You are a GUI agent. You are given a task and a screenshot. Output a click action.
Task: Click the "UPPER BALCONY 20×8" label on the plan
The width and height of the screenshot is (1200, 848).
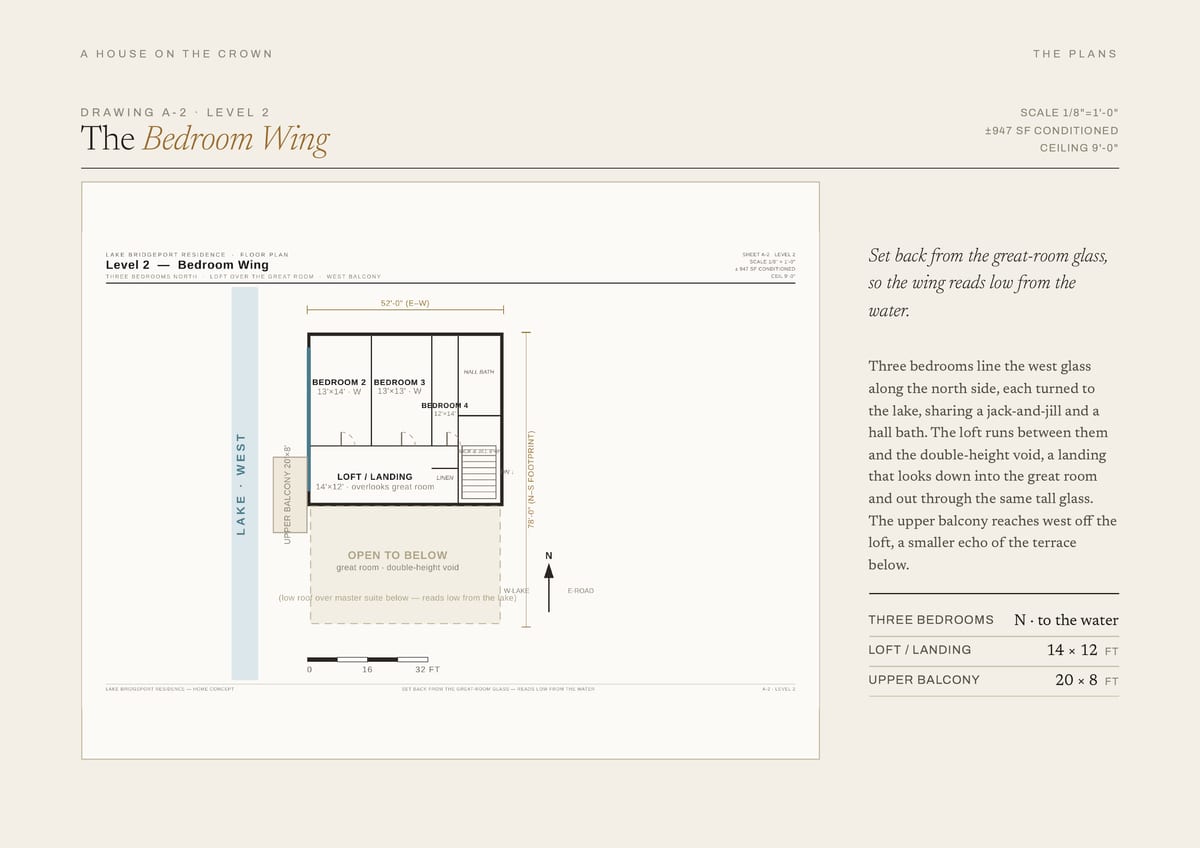(288, 494)
